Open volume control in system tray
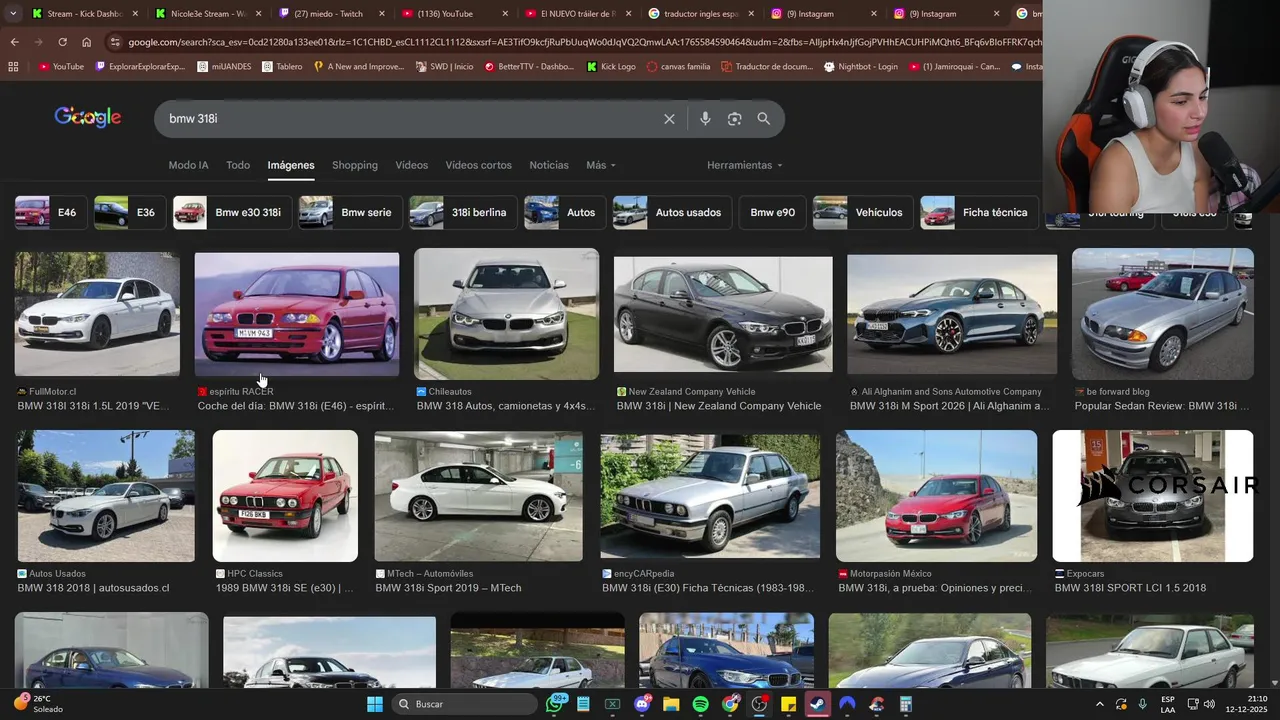The height and width of the screenshot is (720, 1280). tap(1209, 704)
